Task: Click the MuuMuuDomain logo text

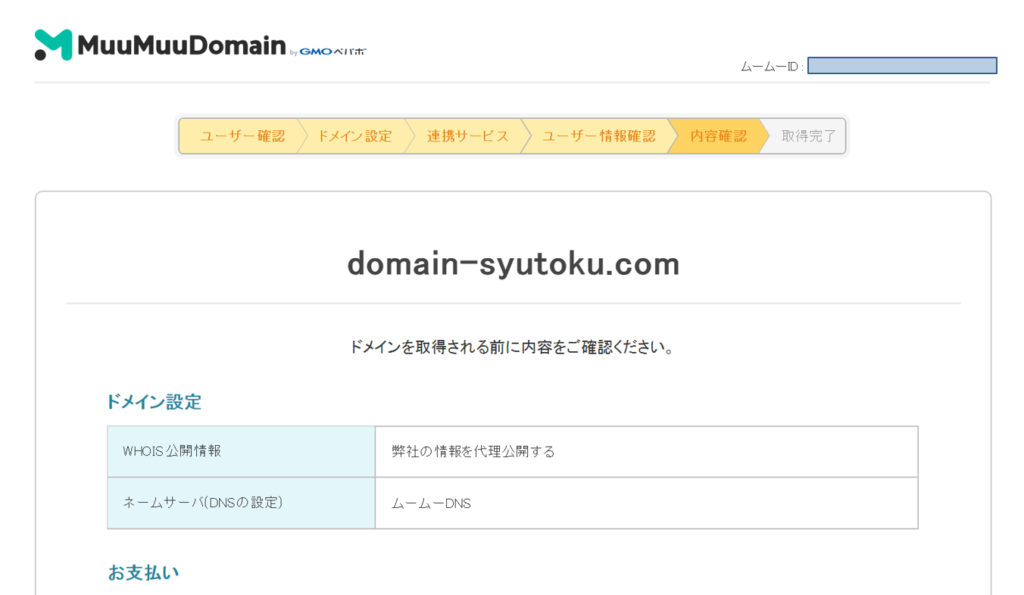Action: pos(181,46)
